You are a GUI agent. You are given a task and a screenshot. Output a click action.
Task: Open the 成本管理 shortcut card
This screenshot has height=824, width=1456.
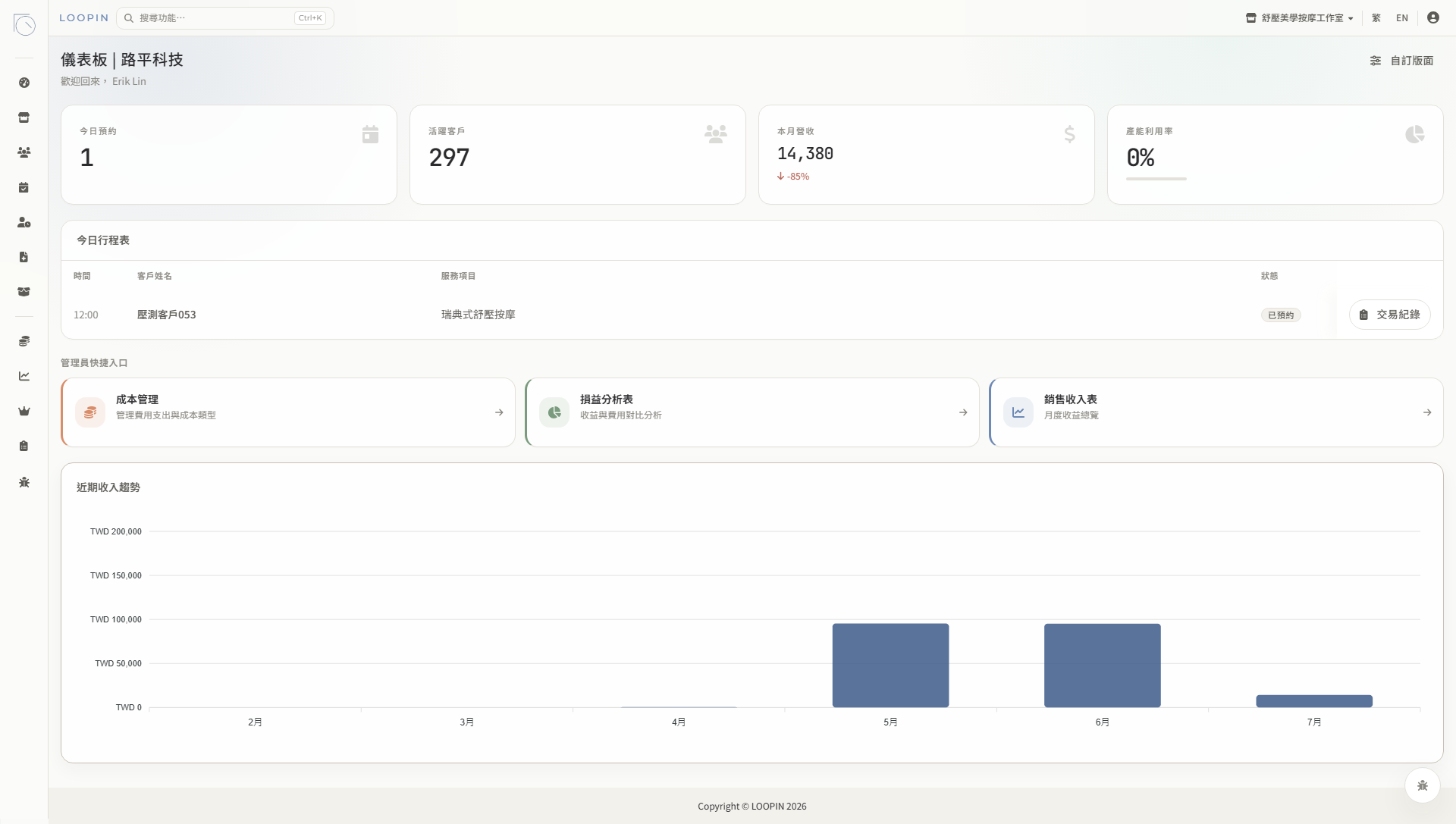[288, 412]
